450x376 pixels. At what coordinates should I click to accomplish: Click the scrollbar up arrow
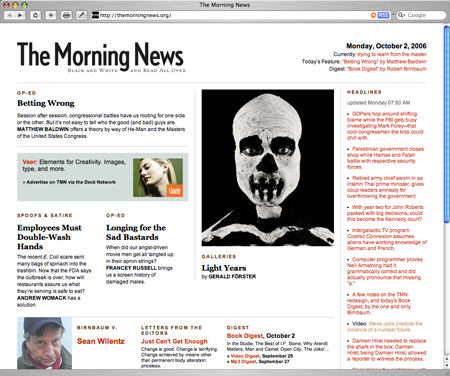coord(447,359)
